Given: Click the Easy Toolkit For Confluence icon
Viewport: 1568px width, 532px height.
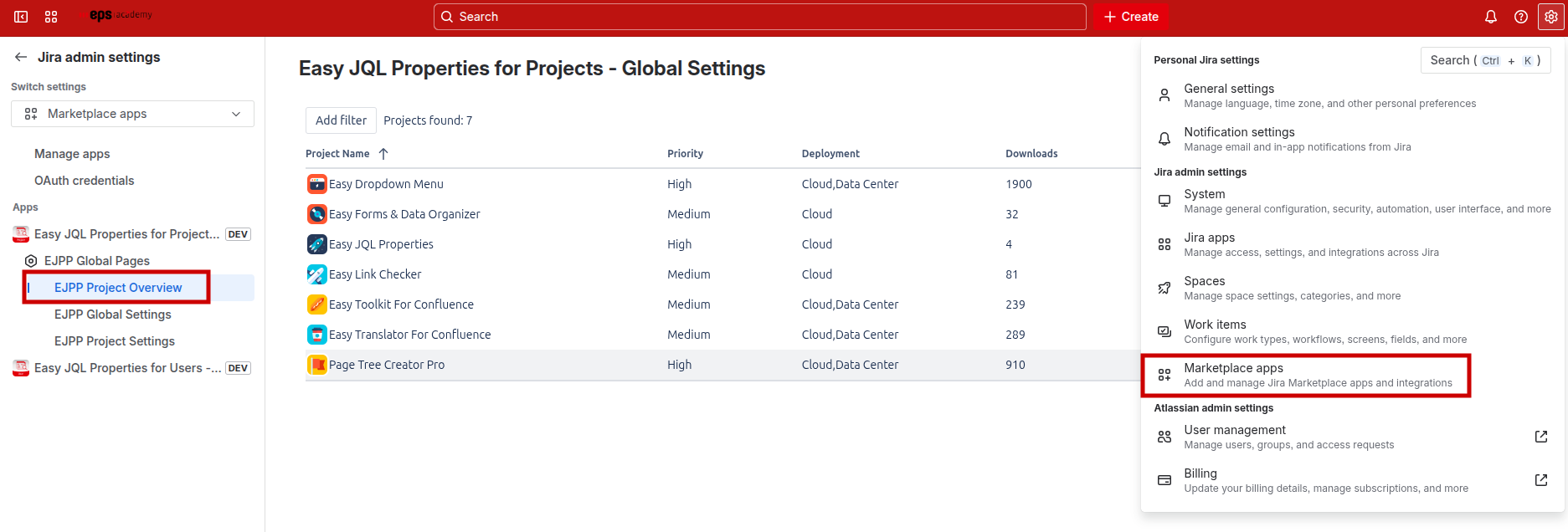Looking at the screenshot, I should [317, 304].
